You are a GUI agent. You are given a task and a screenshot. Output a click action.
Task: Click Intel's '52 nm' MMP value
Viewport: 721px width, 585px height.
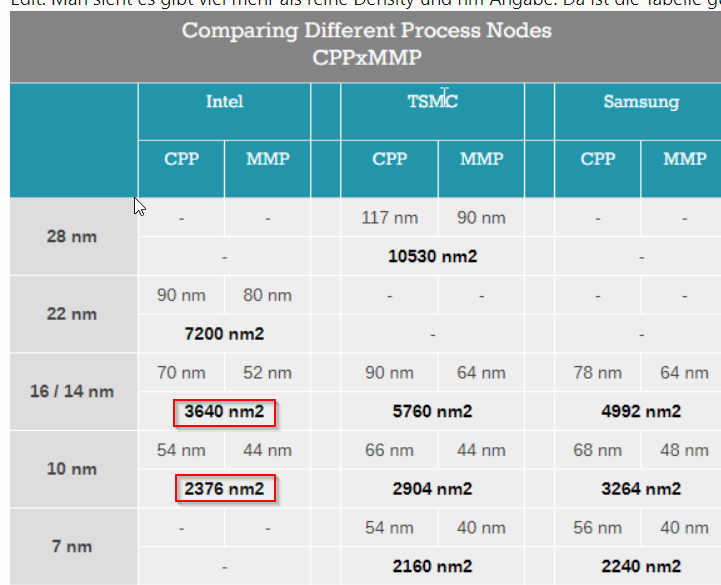click(x=268, y=373)
